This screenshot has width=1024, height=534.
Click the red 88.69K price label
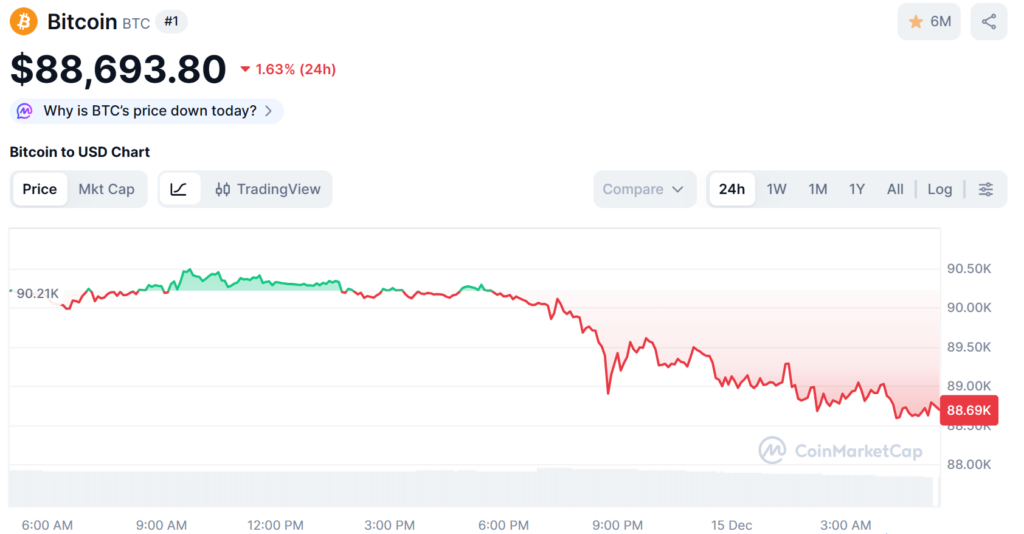969,410
